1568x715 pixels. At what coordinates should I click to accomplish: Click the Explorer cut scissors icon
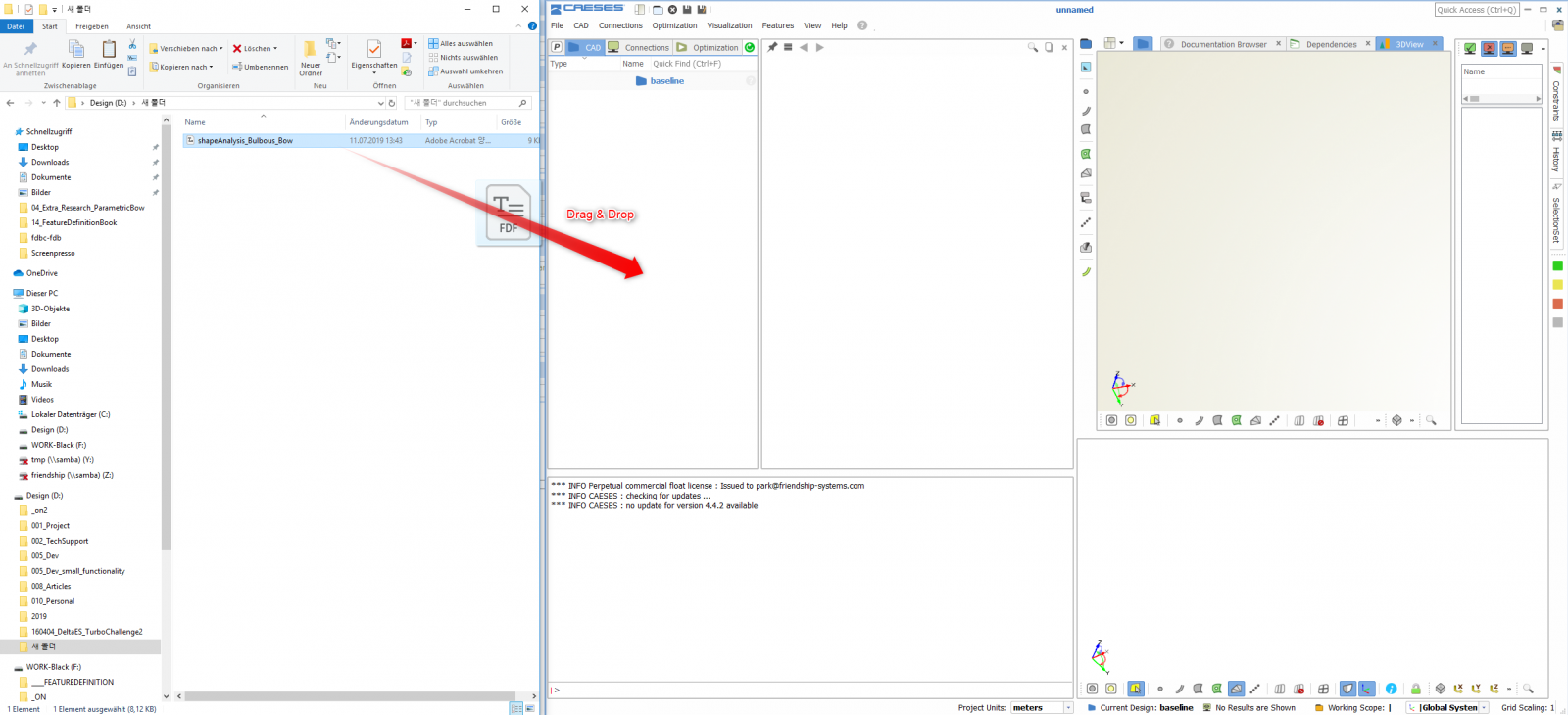132,44
